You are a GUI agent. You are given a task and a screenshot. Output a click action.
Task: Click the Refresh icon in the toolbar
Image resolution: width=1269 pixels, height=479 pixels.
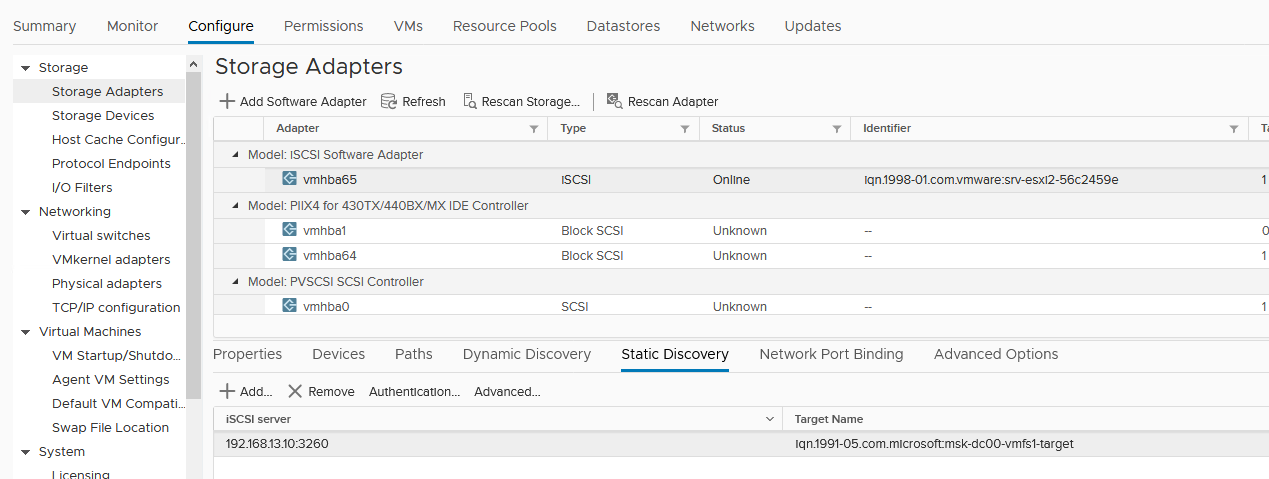click(x=389, y=101)
